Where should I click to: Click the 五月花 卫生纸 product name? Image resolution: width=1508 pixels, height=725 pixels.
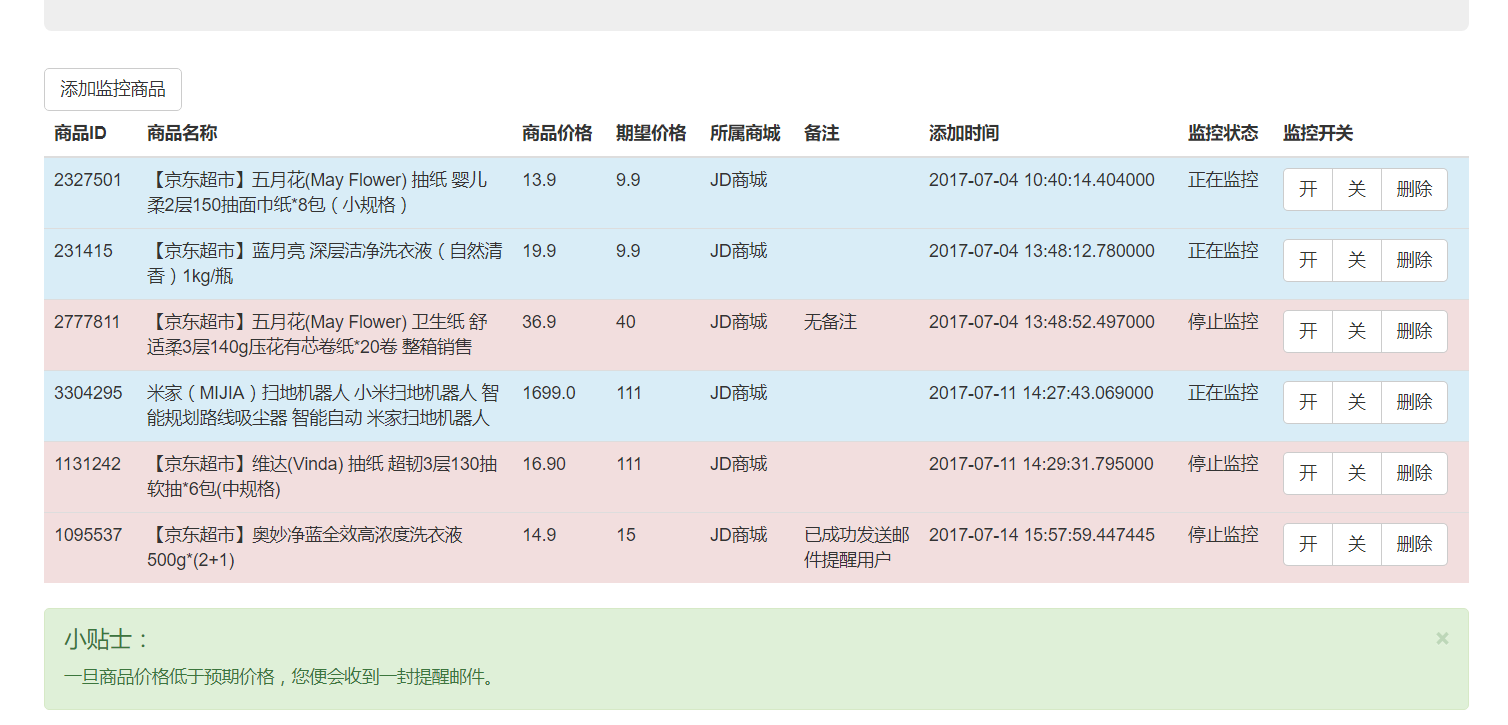(317, 334)
